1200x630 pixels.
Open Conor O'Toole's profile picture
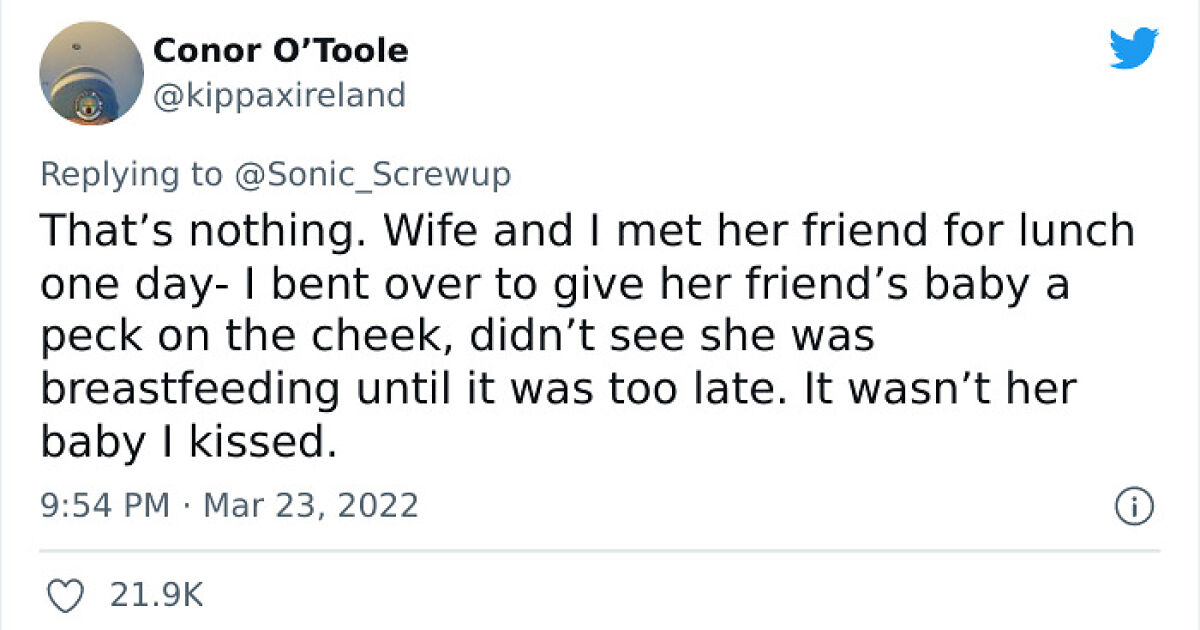(x=91, y=74)
